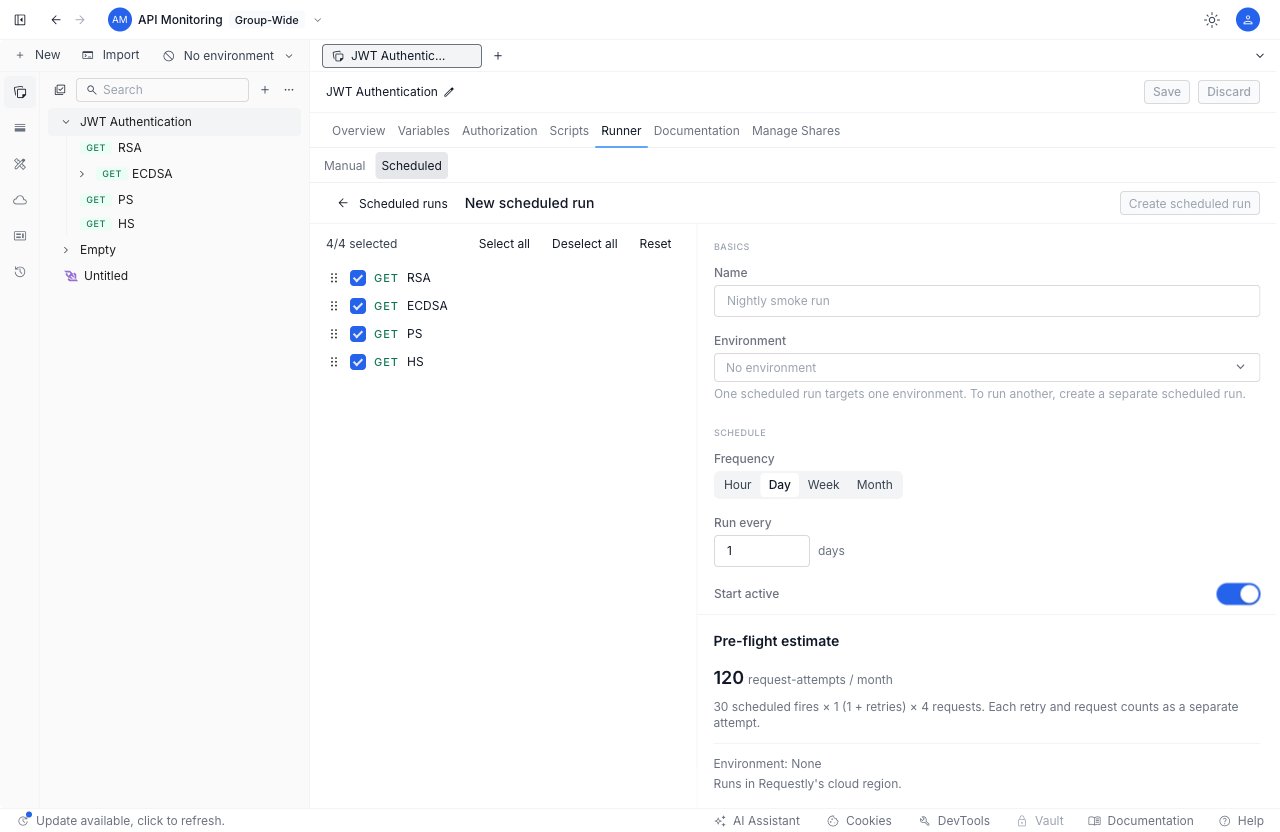
Task: Open the Environments icon in sidebar rail
Action: (x=20, y=128)
